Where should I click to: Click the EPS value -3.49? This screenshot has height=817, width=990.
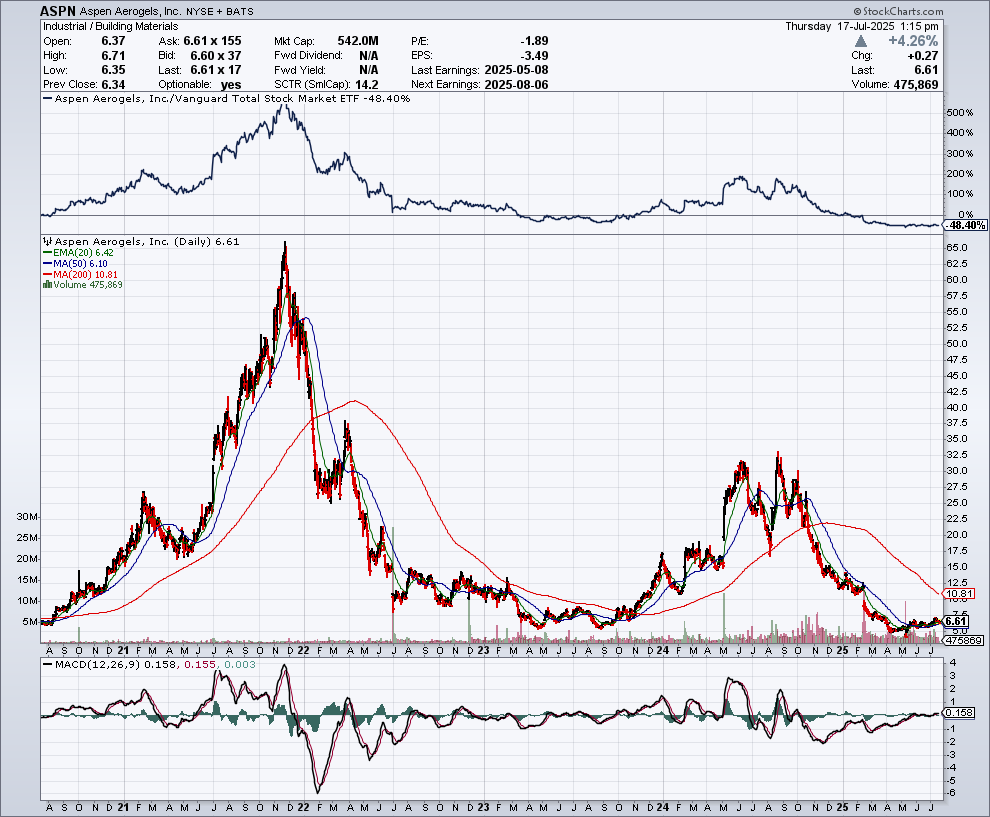534,56
